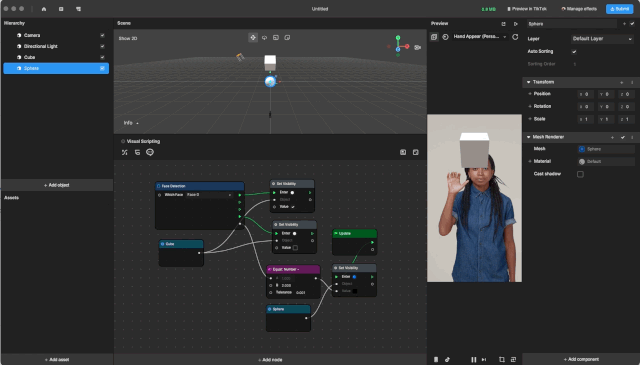Go to the Home icon in top bar

44,9
